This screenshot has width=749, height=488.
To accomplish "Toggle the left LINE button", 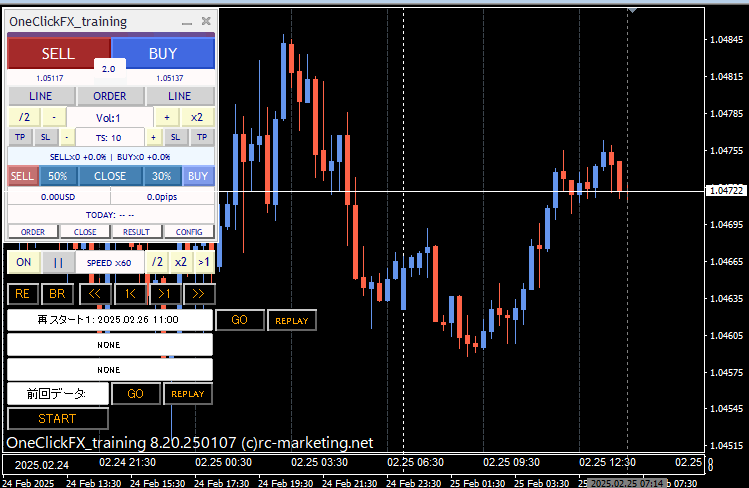I will click(x=40, y=96).
